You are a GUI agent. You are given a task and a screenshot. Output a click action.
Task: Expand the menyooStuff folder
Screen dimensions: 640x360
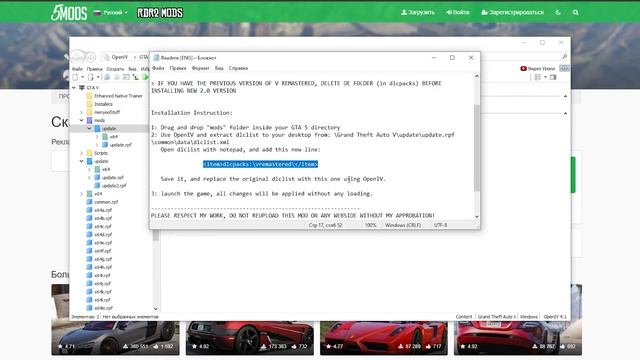(x=81, y=112)
